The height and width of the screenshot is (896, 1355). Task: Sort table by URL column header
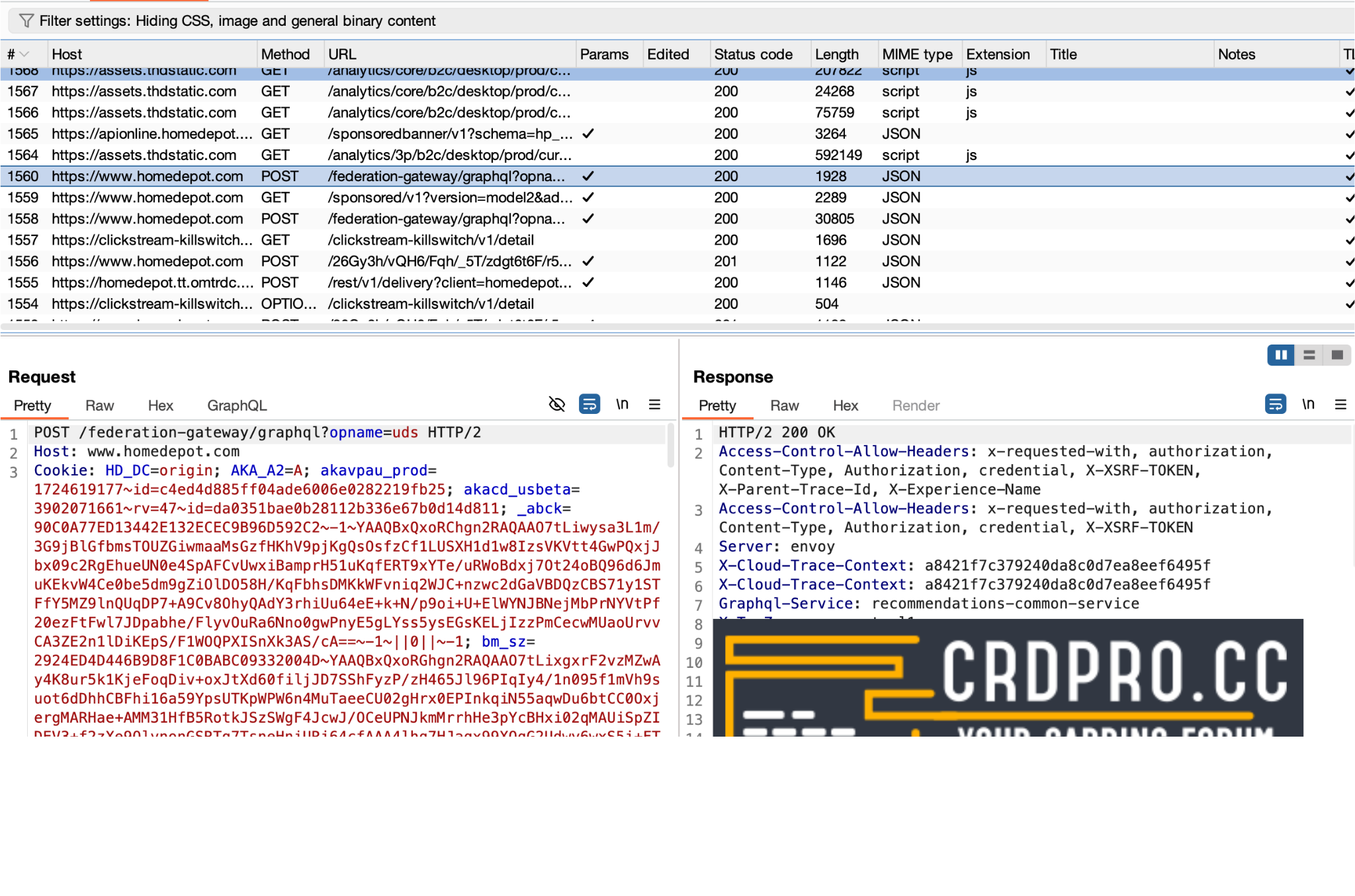pos(449,54)
